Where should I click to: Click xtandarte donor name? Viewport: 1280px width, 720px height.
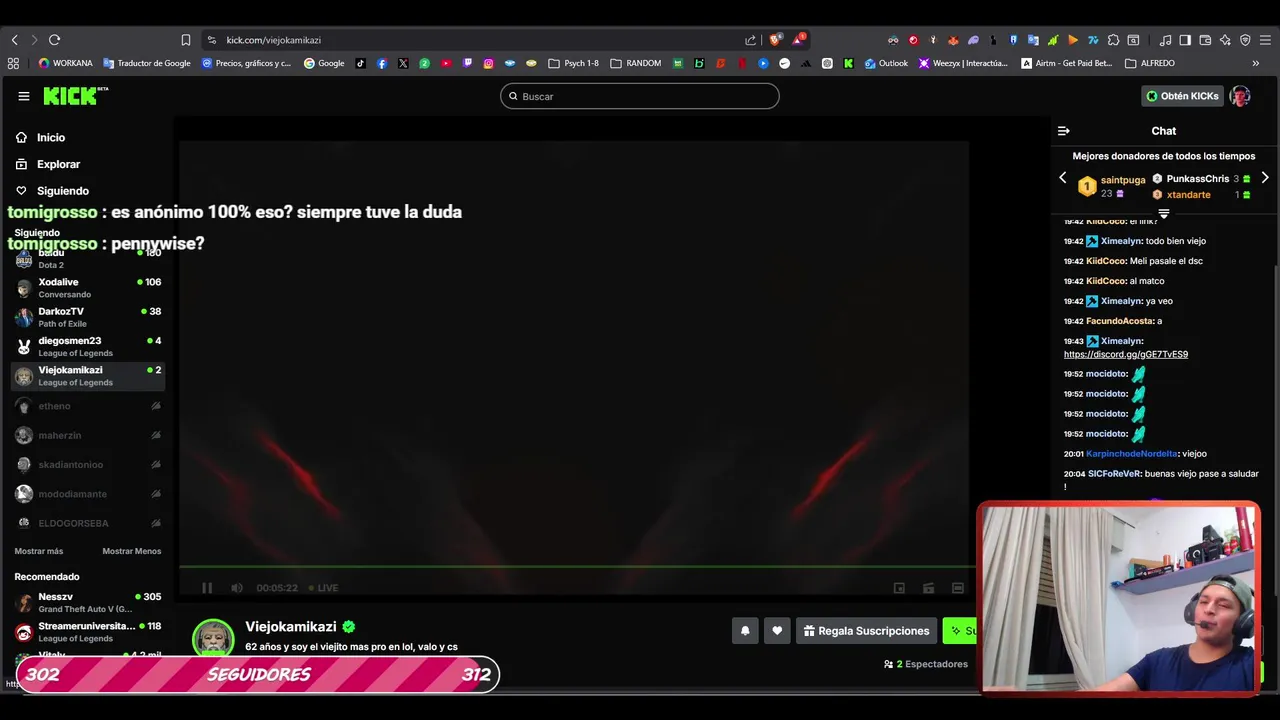pos(1188,195)
